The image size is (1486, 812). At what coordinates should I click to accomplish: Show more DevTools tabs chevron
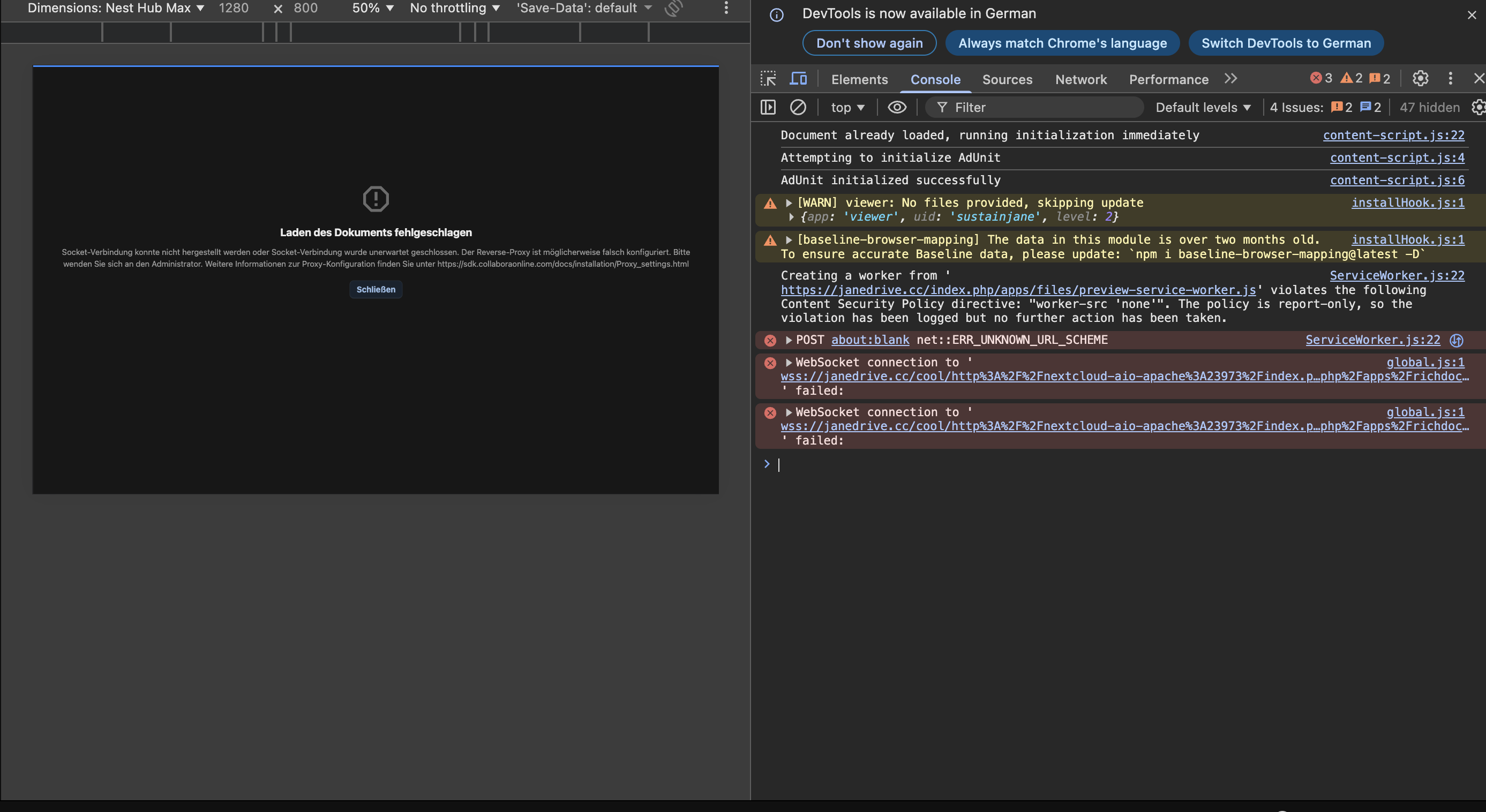coord(1230,79)
